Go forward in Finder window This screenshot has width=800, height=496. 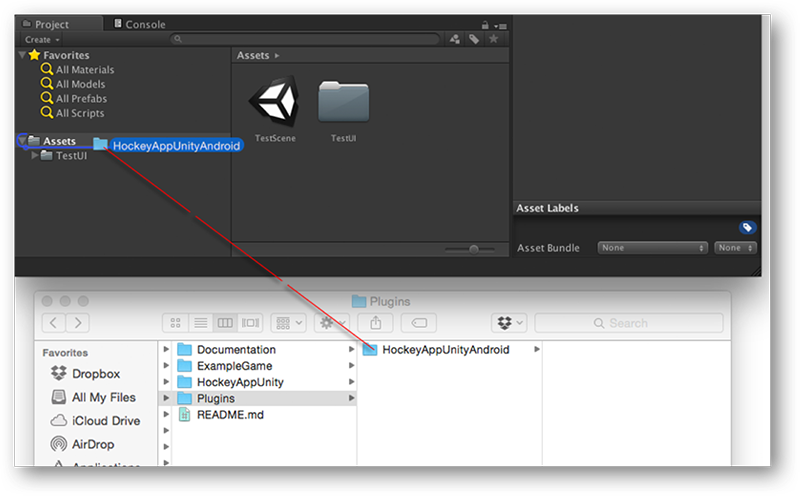pyautogui.click(x=78, y=323)
